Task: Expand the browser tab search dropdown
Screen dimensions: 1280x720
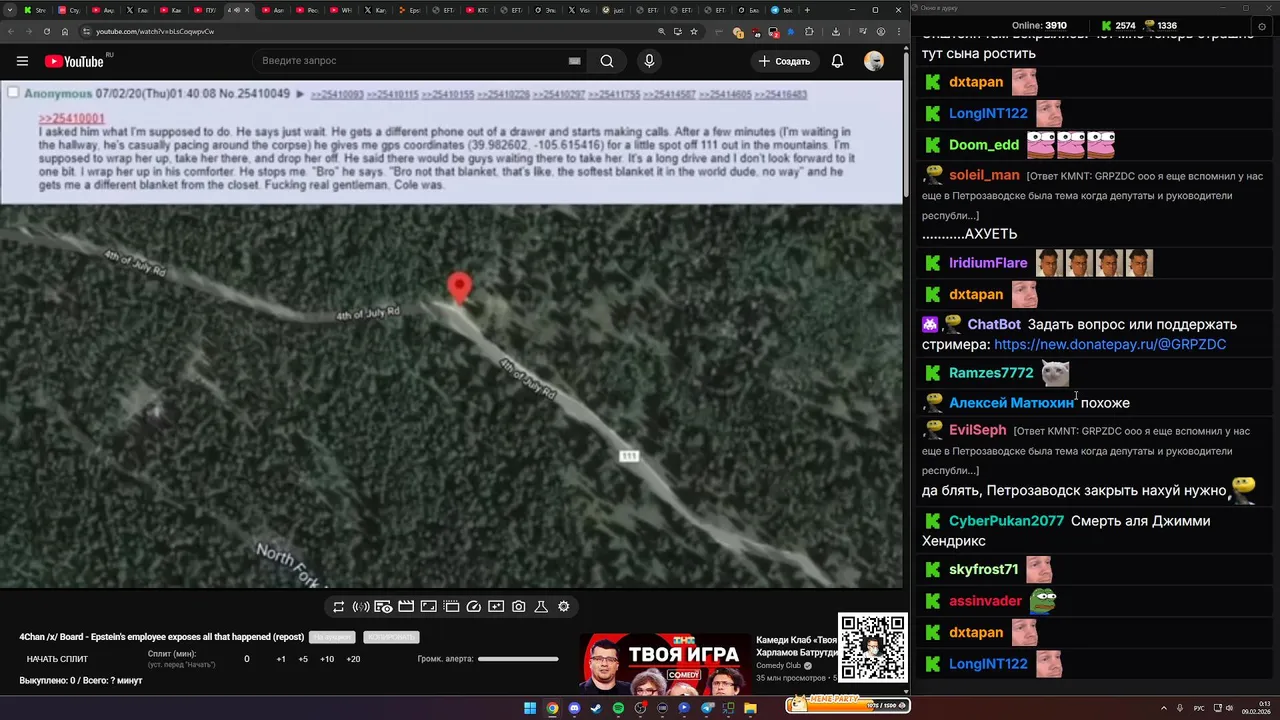Action: pos(8,10)
